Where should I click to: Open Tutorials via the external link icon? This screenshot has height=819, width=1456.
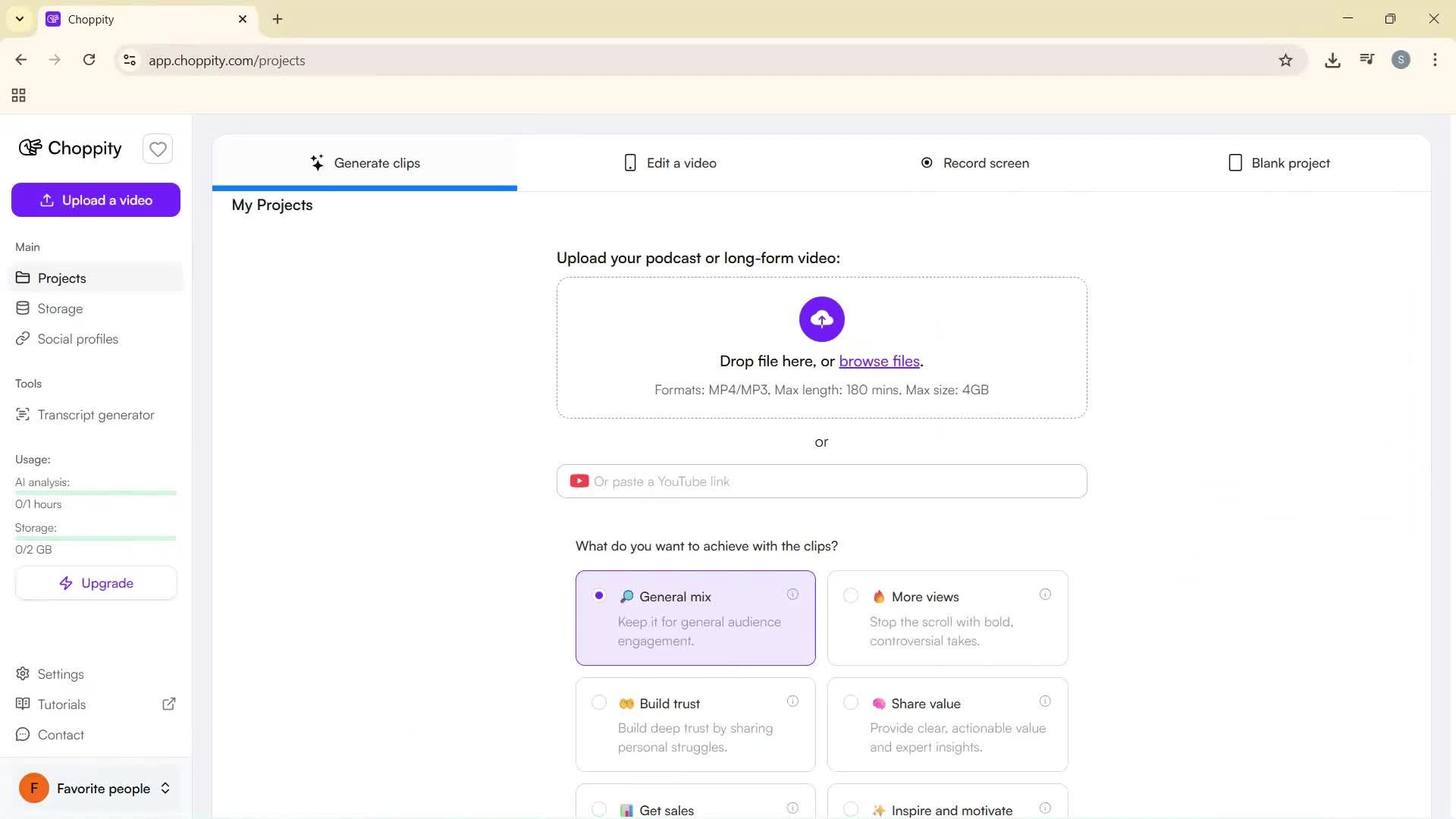coord(169,704)
